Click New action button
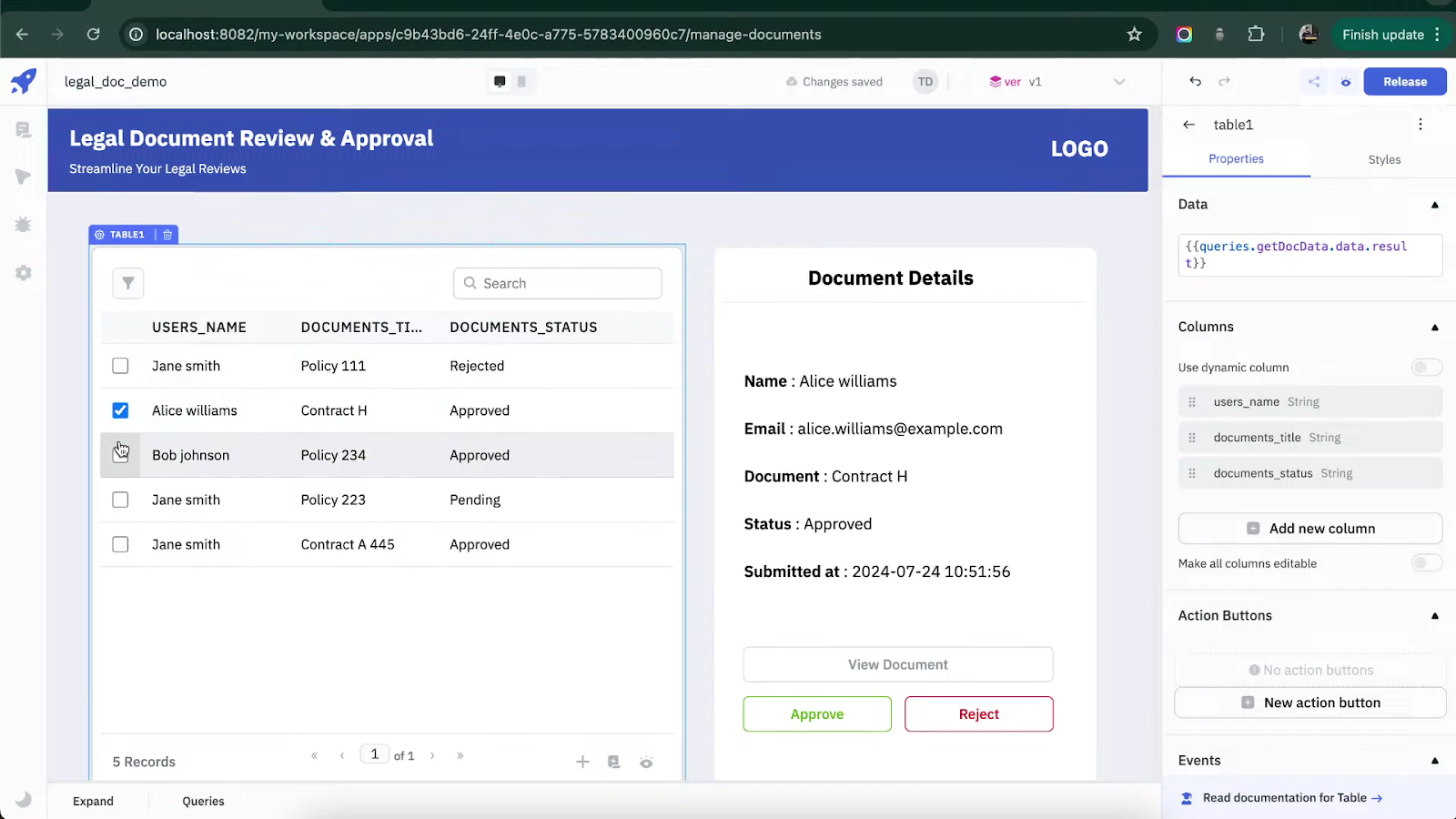Viewport: 1456px width, 819px height. [1310, 703]
